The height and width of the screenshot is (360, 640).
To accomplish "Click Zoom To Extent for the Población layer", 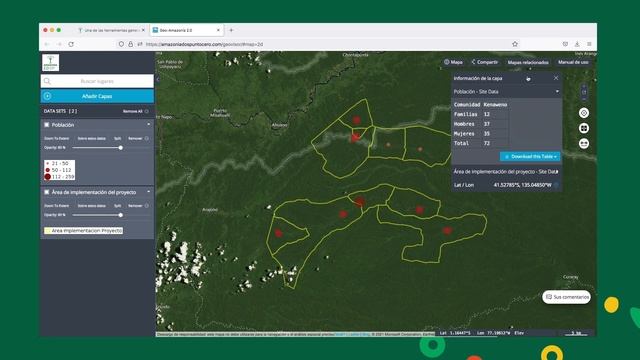I will coord(57,138).
